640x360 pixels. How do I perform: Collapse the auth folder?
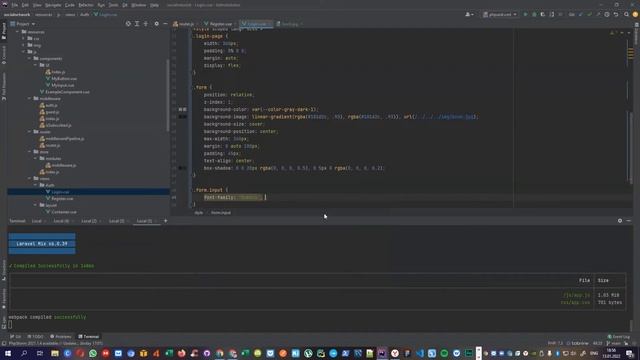(36, 185)
